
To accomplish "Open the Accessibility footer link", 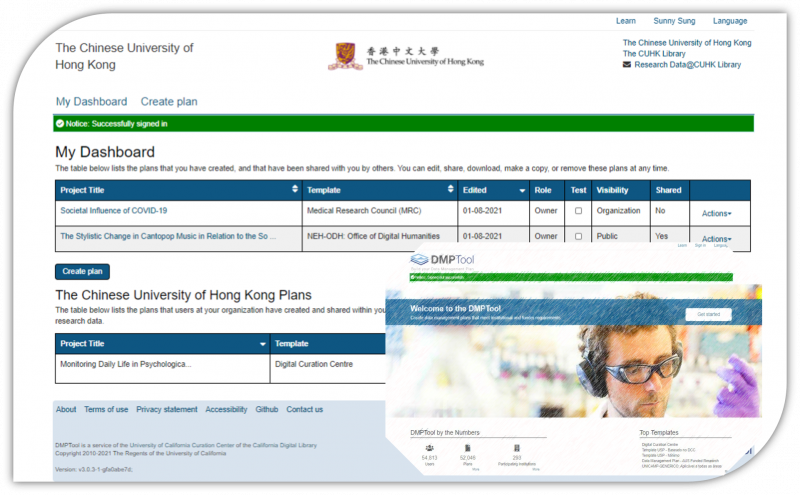I will tap(226, 409).
